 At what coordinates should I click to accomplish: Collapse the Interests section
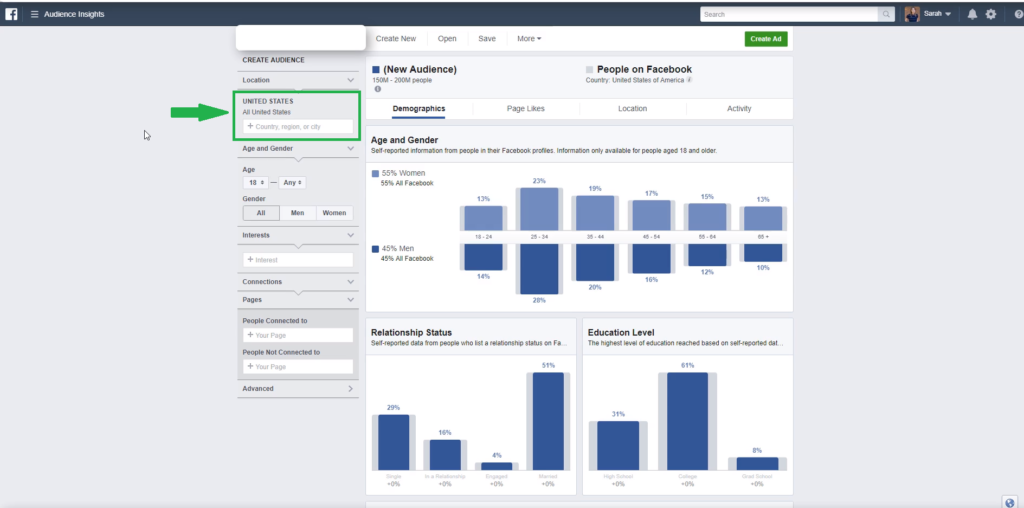click(351, 235)
